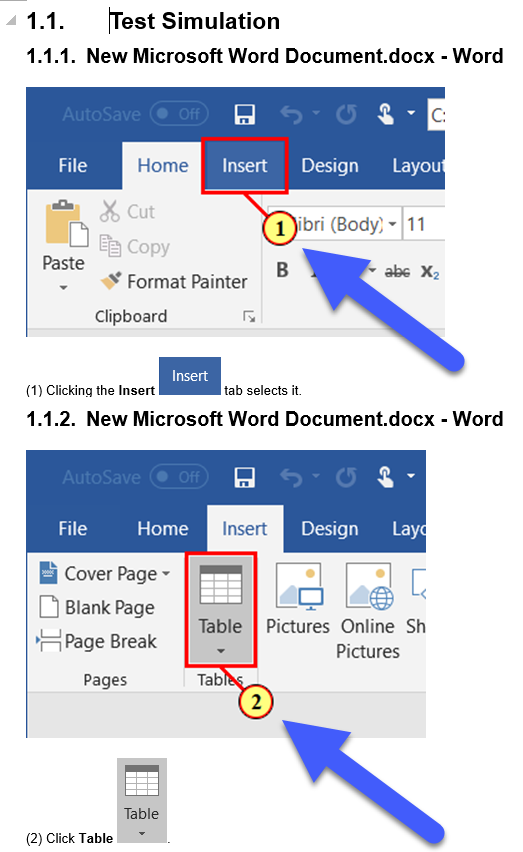
Task: Click the Table grid icon in the ribbon
Action: coord(220,585)
